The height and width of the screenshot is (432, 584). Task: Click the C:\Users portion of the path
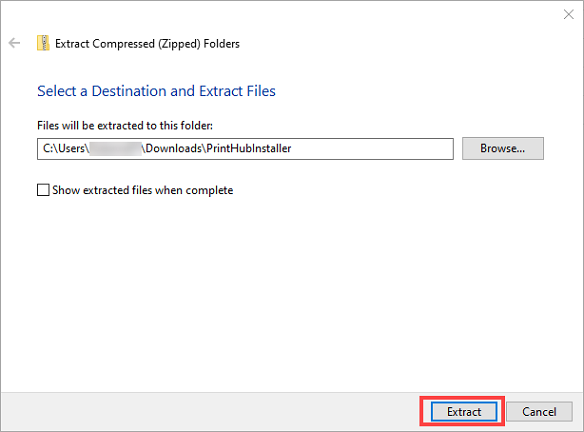coord(64,148)
